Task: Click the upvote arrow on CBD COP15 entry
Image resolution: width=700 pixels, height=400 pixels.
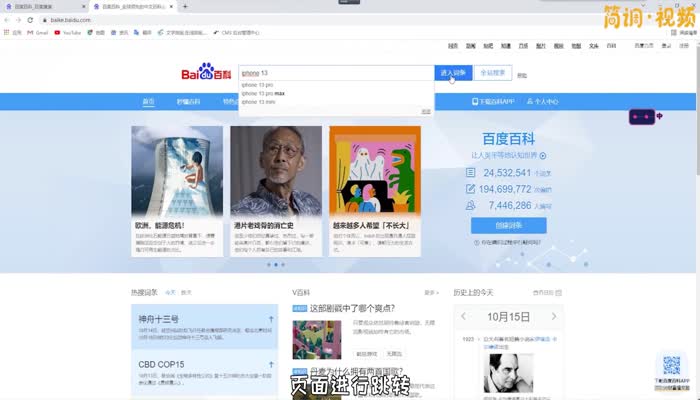Action: (271, 364)
